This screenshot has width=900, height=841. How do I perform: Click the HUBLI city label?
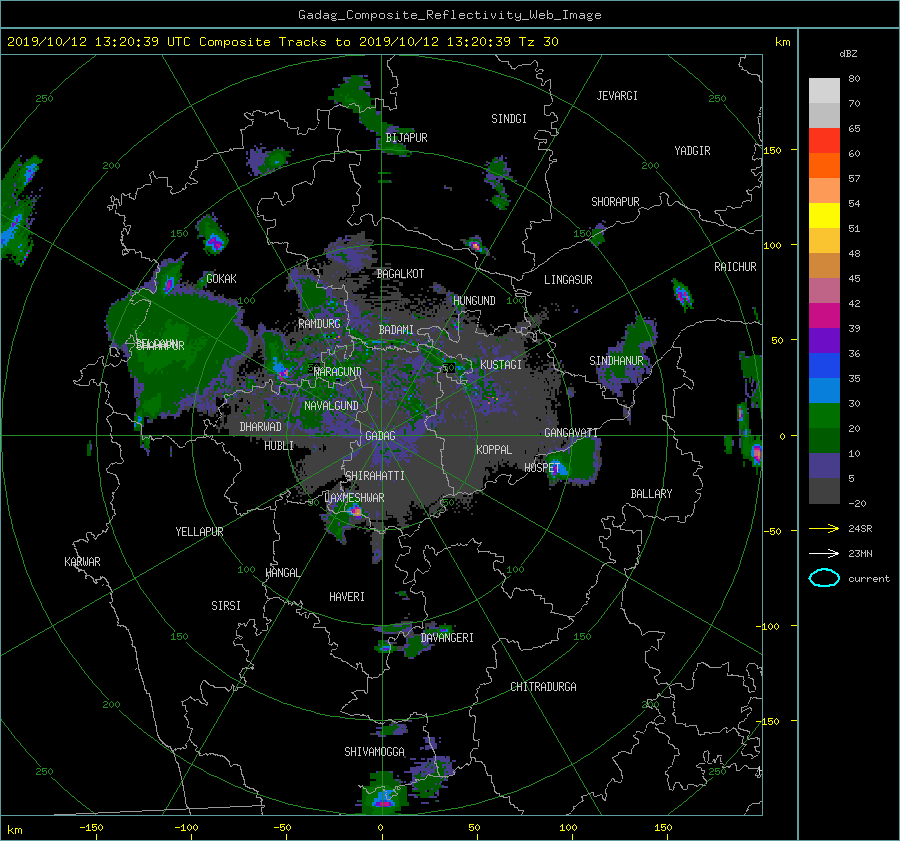click(279, 446)
